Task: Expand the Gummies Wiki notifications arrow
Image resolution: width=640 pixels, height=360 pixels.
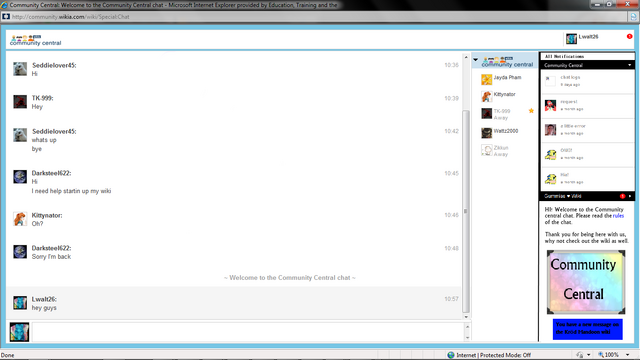Action: [630, 196]
